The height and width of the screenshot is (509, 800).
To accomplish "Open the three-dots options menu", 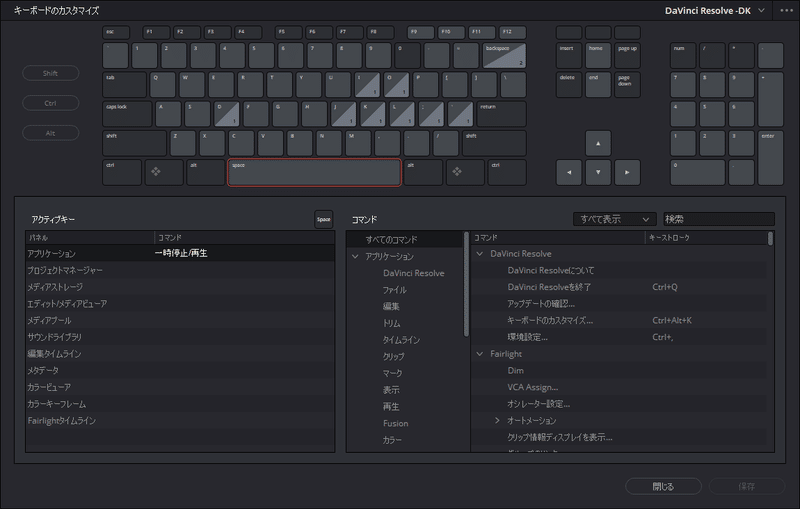I will pyautogui.click(x=786, y=10).
